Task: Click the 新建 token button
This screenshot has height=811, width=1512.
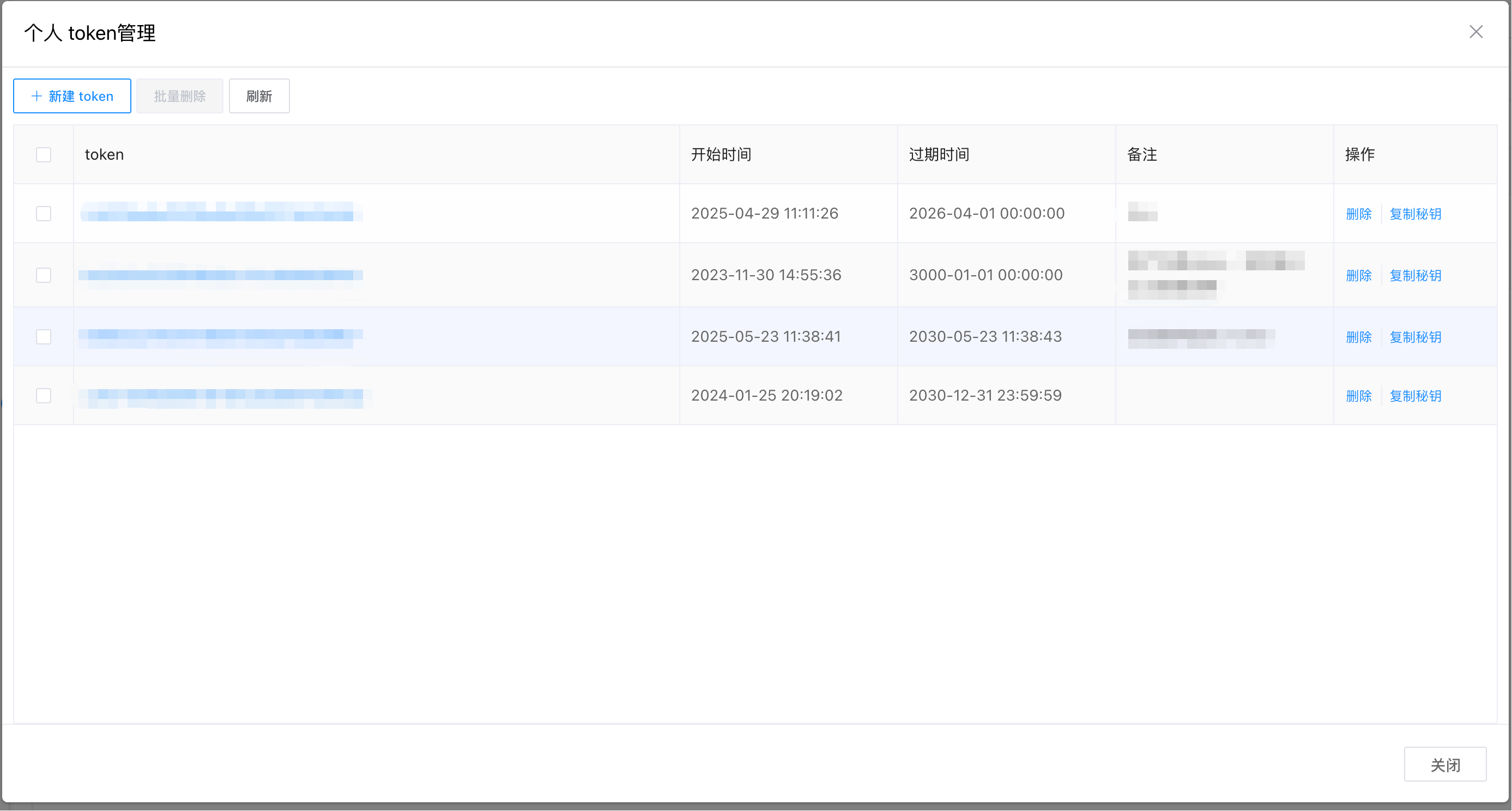Action: [72, 96]
